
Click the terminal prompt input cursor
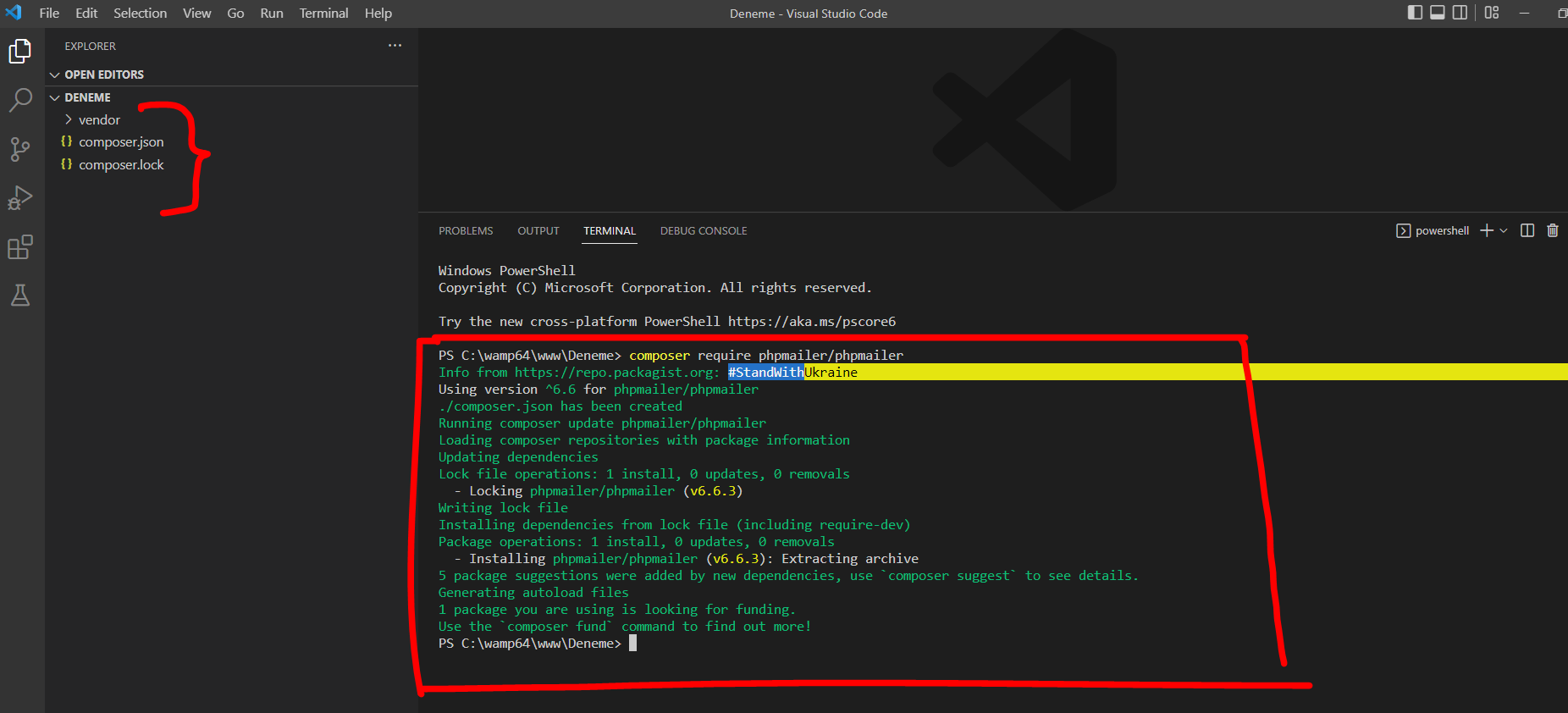(x=632, y=644)
